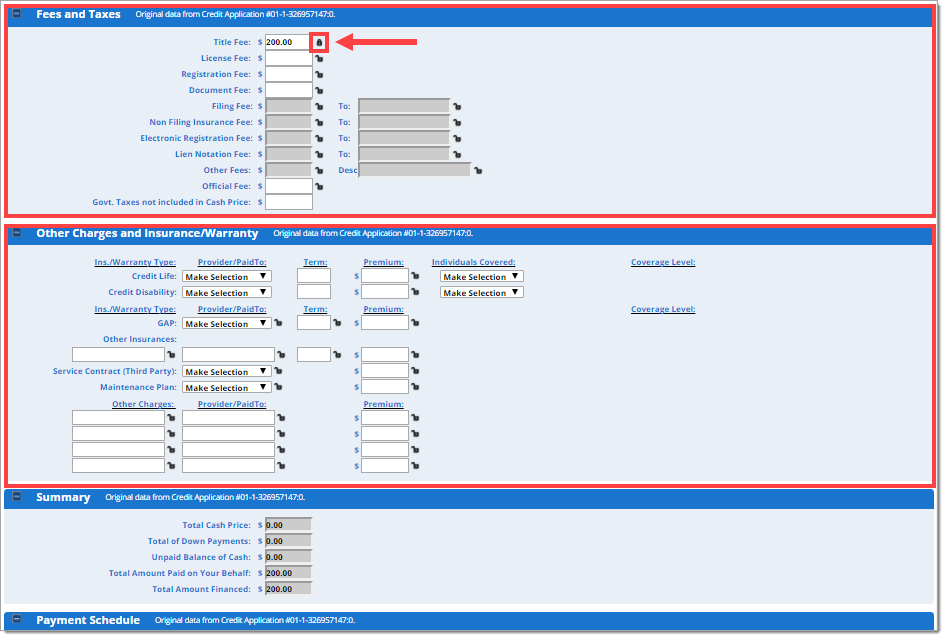Collapse the Summary section
Image resolution: width=945 pixels, height=638 pixels.
tap(16, 497)
